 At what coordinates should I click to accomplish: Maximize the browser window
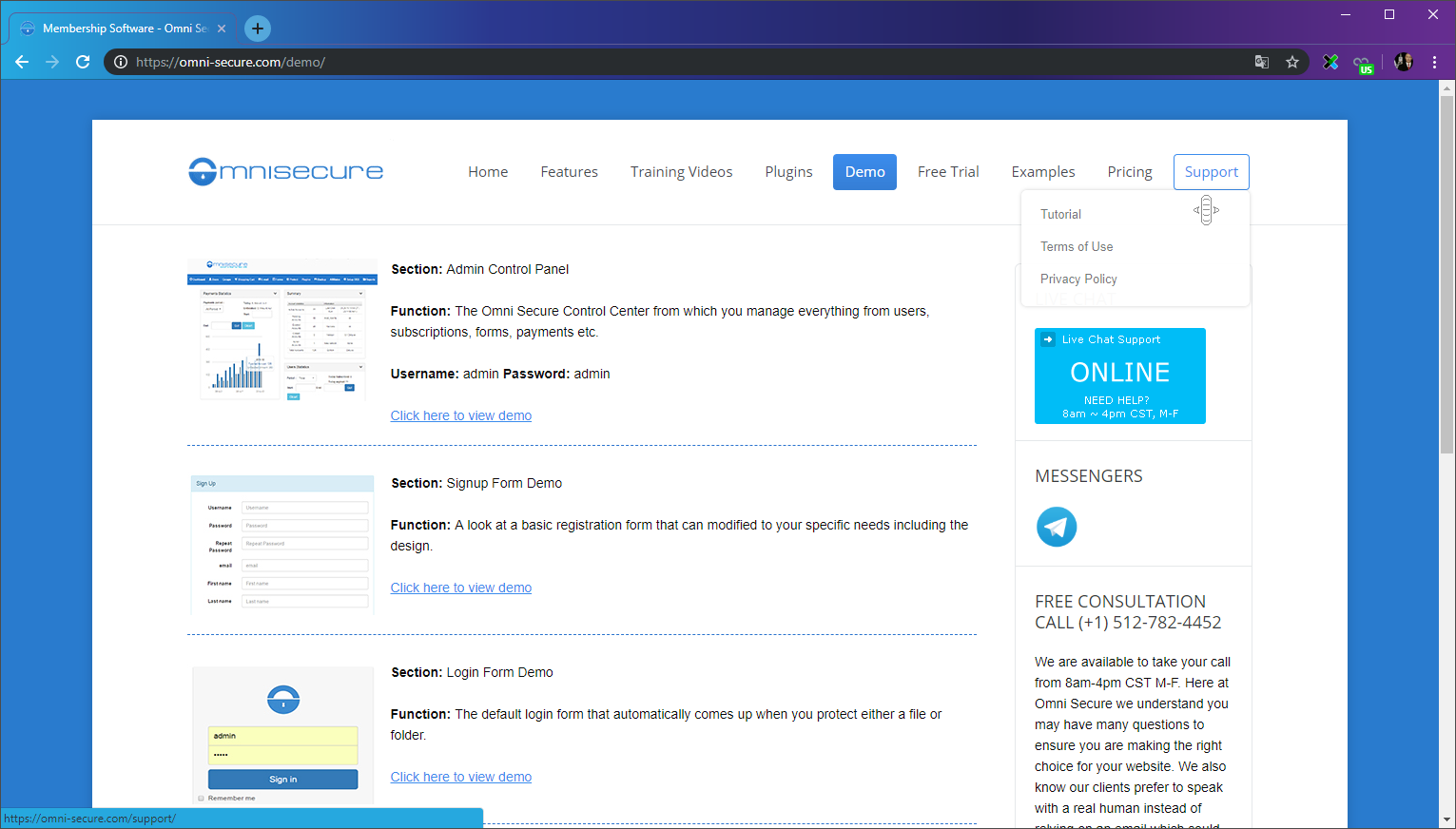pyautogui.click(x=1389, y=14)
